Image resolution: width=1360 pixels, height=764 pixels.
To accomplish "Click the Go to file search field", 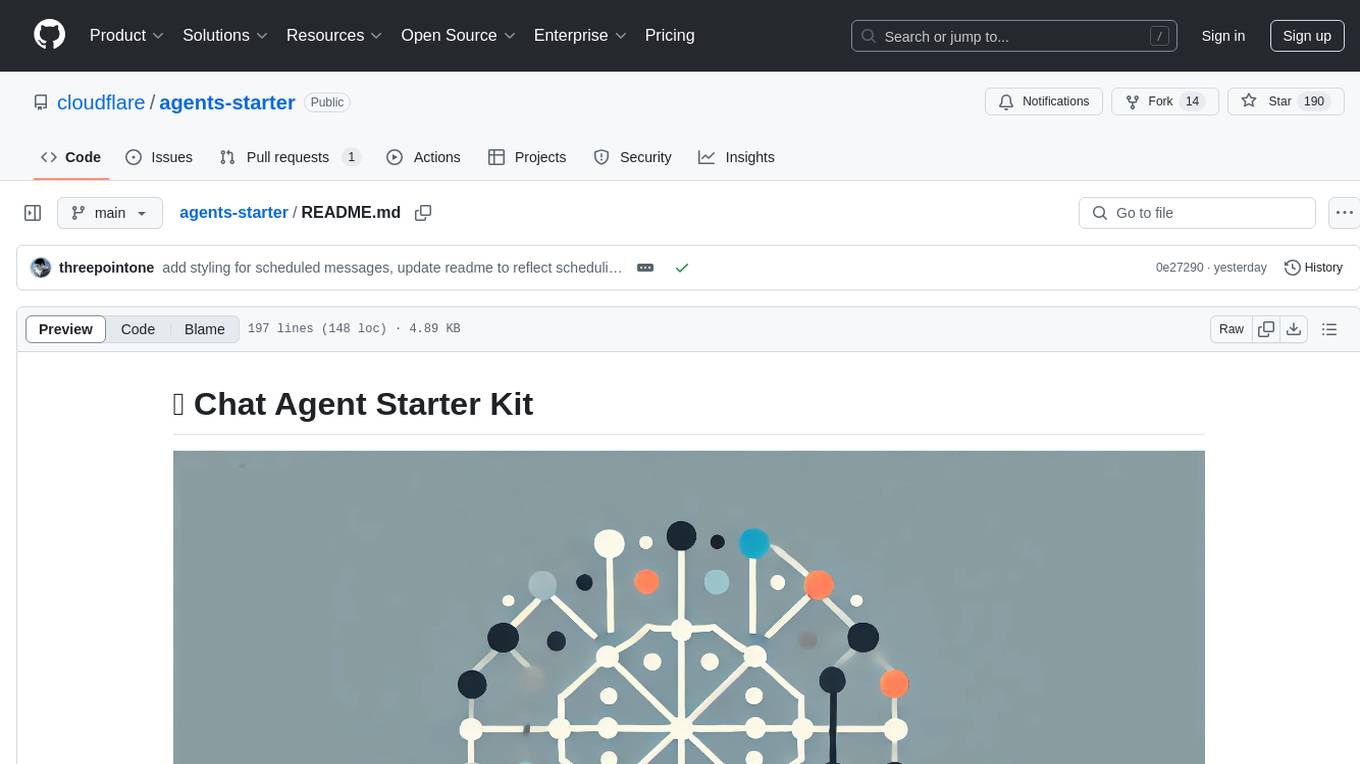I will click(1197, 213).
